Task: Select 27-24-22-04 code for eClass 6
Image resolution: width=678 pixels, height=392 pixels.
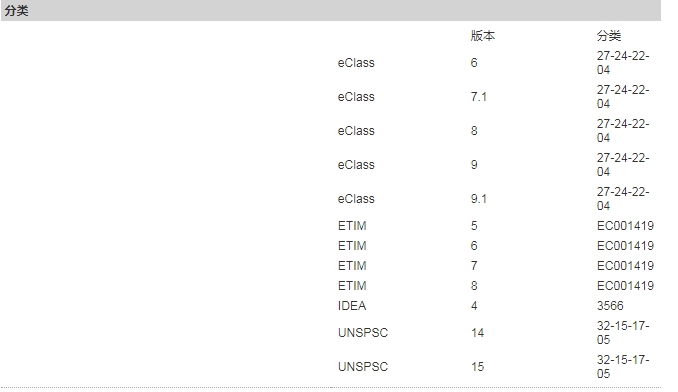Action: [x=623, y=63]
